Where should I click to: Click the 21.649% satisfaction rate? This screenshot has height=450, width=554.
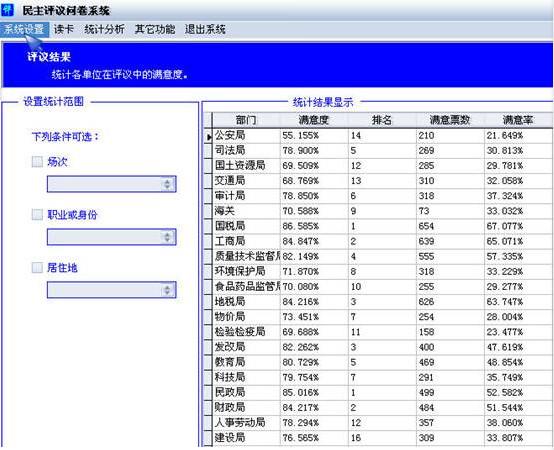505,136
